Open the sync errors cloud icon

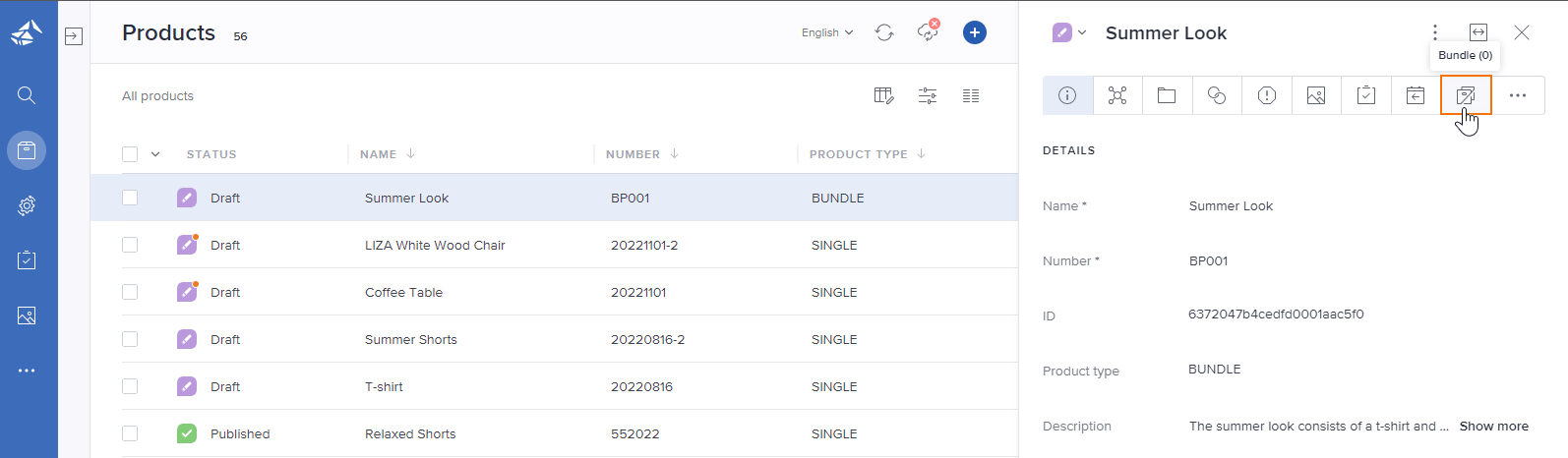(928, 32)
